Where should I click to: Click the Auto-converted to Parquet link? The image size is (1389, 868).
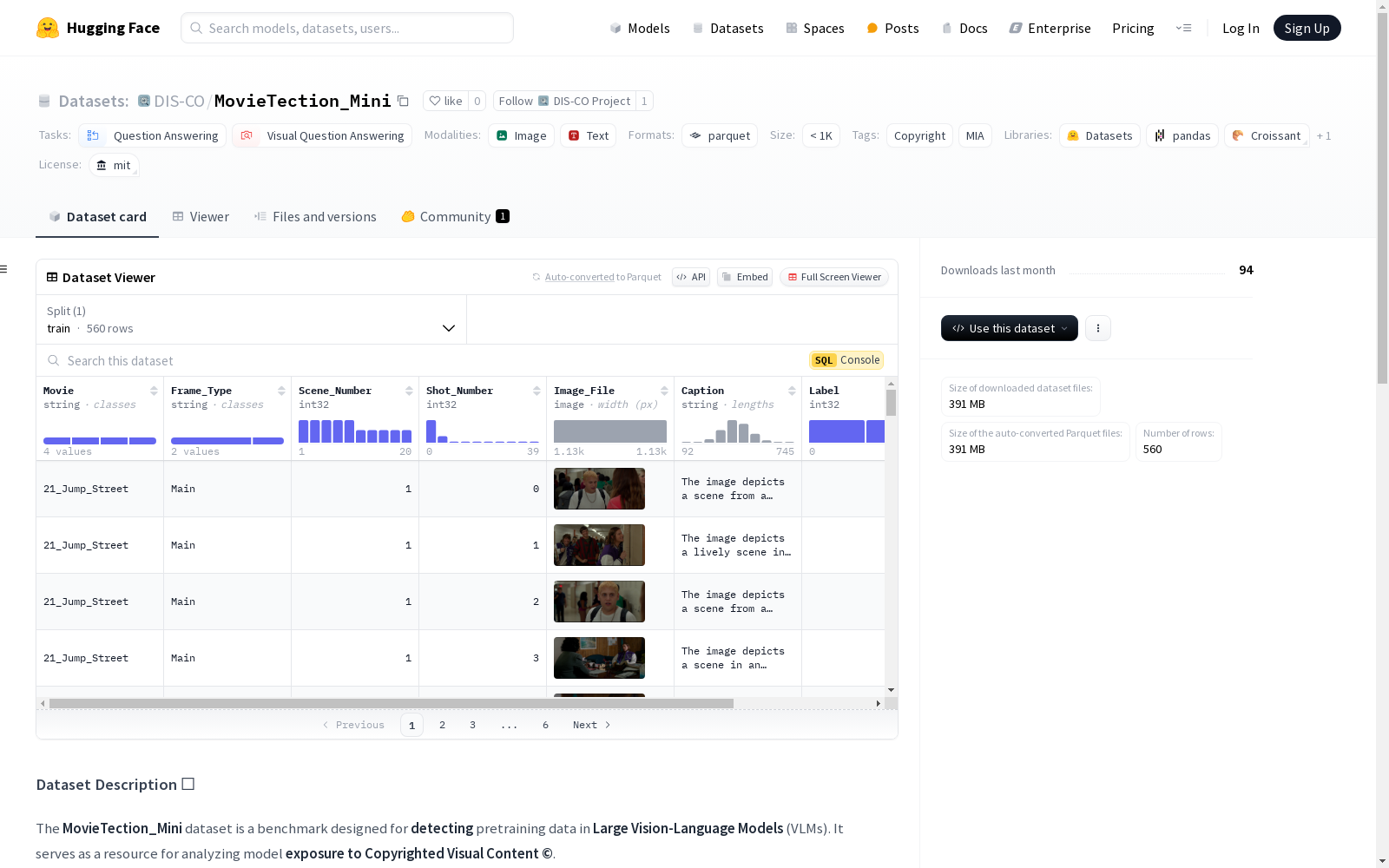[603, 277]
